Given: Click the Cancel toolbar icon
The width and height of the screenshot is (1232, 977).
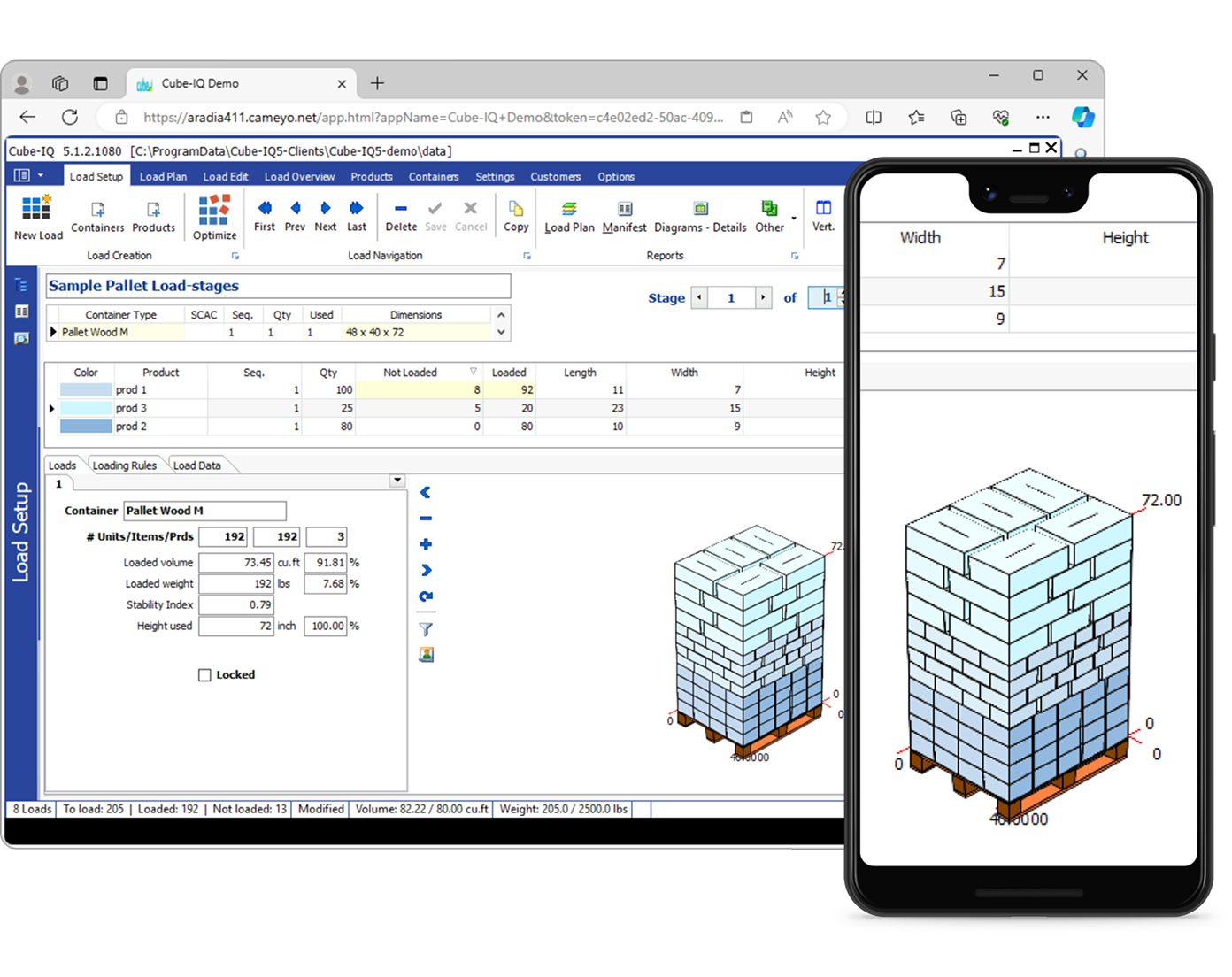Looking at the screenshot, I should coord(471,216).
